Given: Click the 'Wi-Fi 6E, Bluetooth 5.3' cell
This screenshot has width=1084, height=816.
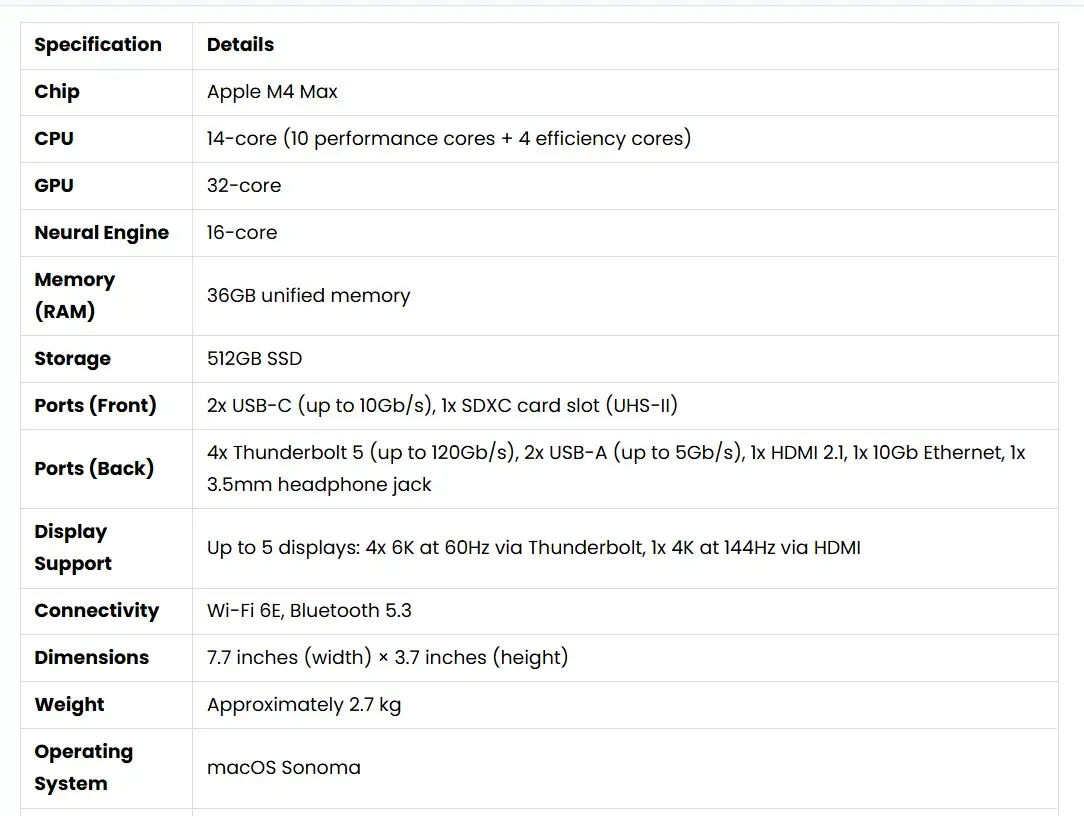Looking at the screenshot, I should 309,611.
